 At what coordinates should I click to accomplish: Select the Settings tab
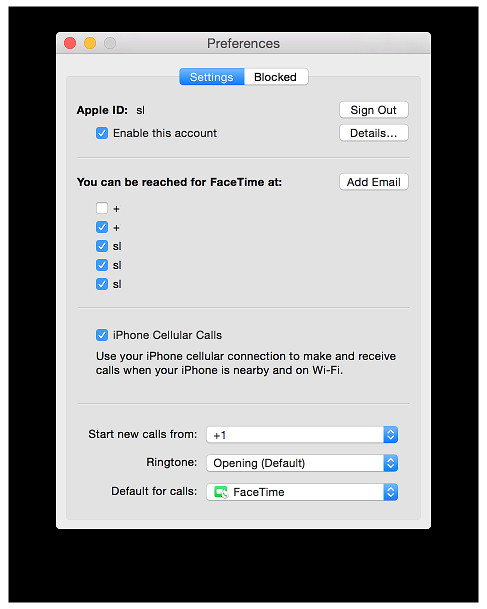[x=212, y=77]
